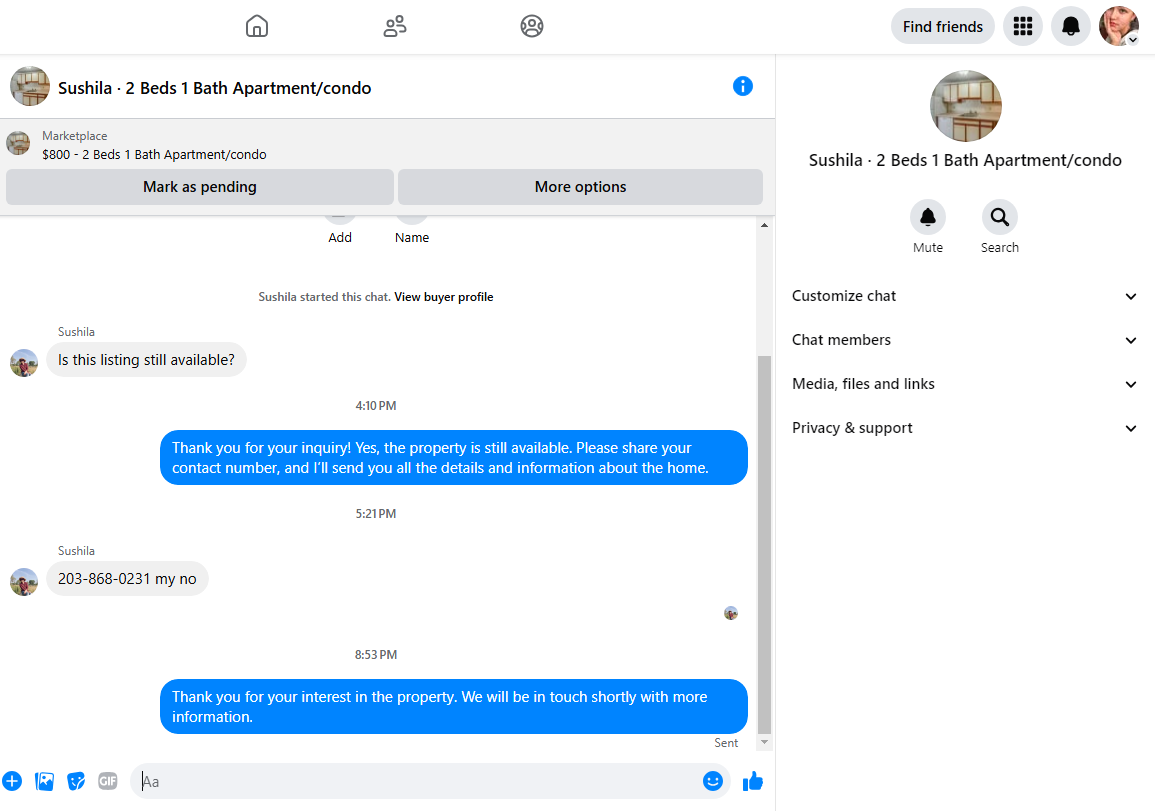Choose a GIF
1155x811 pixels.
108,781
